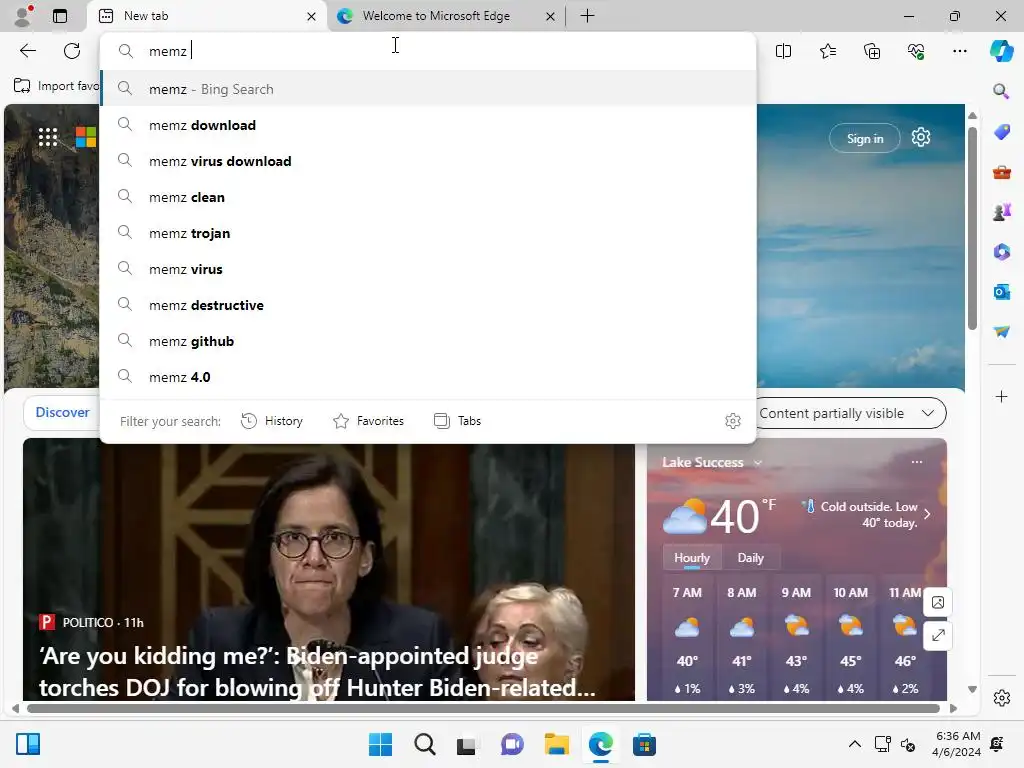Open Windows Start button
The image size is (1024, 768).
pos(380,744)
